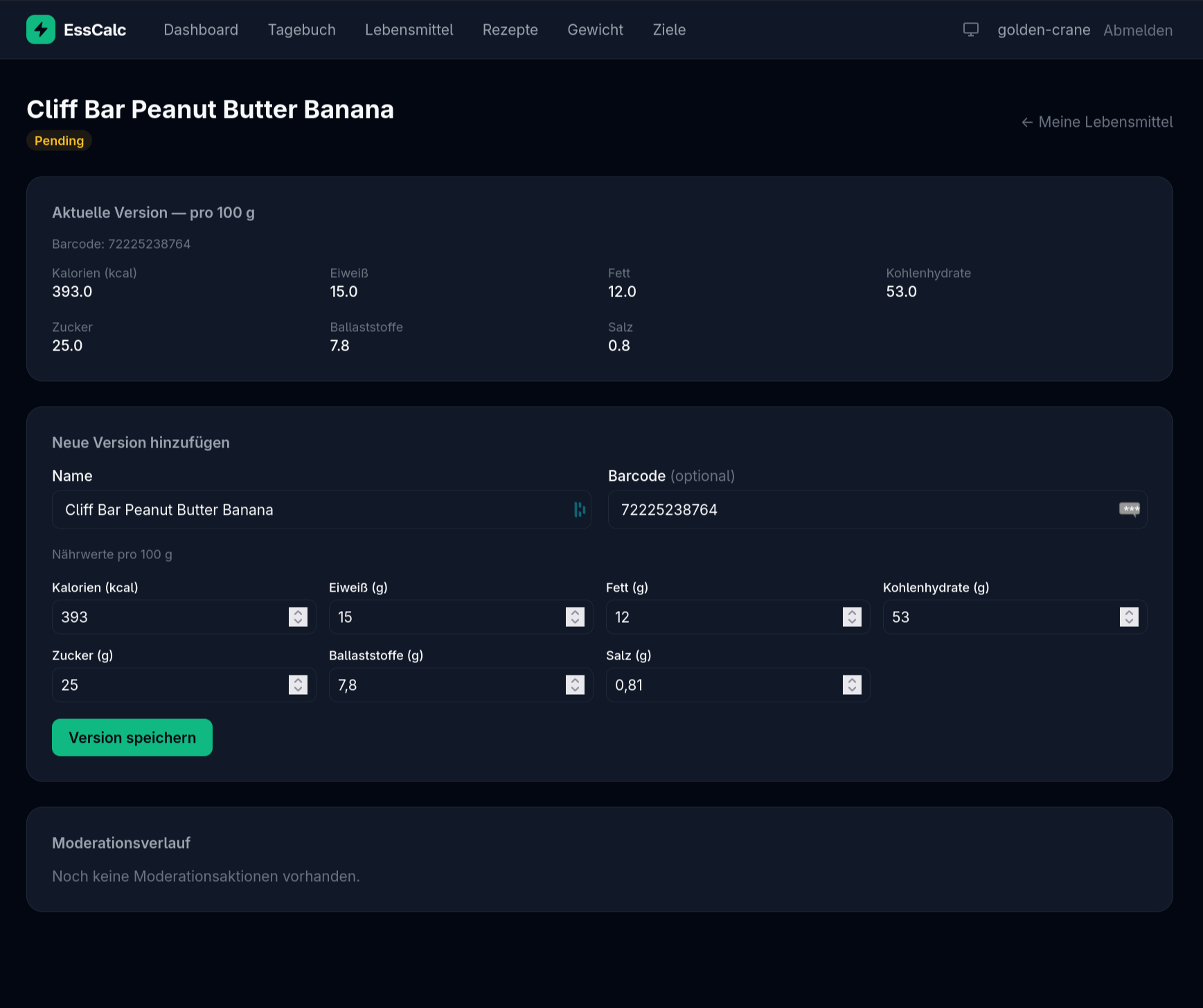Screen dimensions: 1203x1008
Task: Click the Barcode input field
Action: [877, 510]
